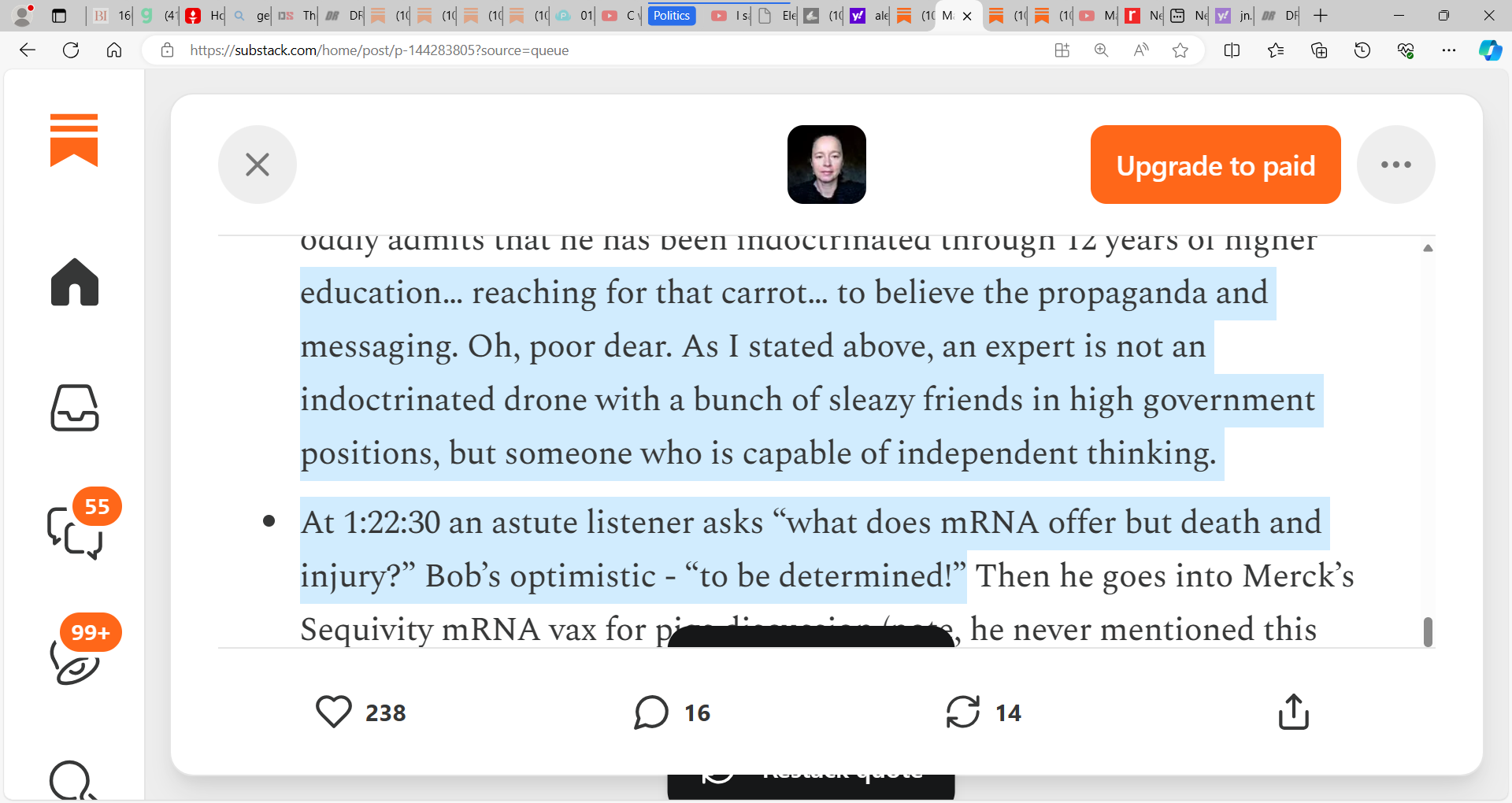Switch to the red r tab labeled Ne
The height and width of the screenshot is (803, 1512).
coord(1143,16)
